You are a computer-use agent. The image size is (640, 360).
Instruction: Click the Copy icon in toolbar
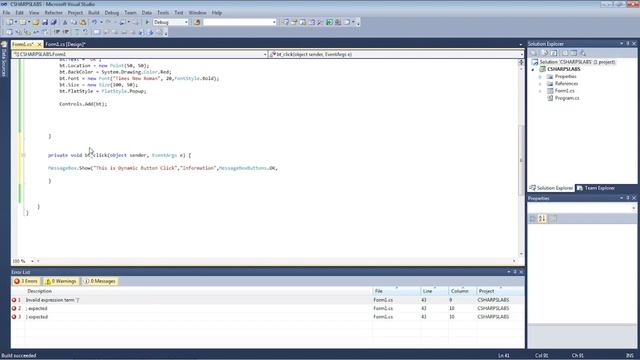[74, 22]
